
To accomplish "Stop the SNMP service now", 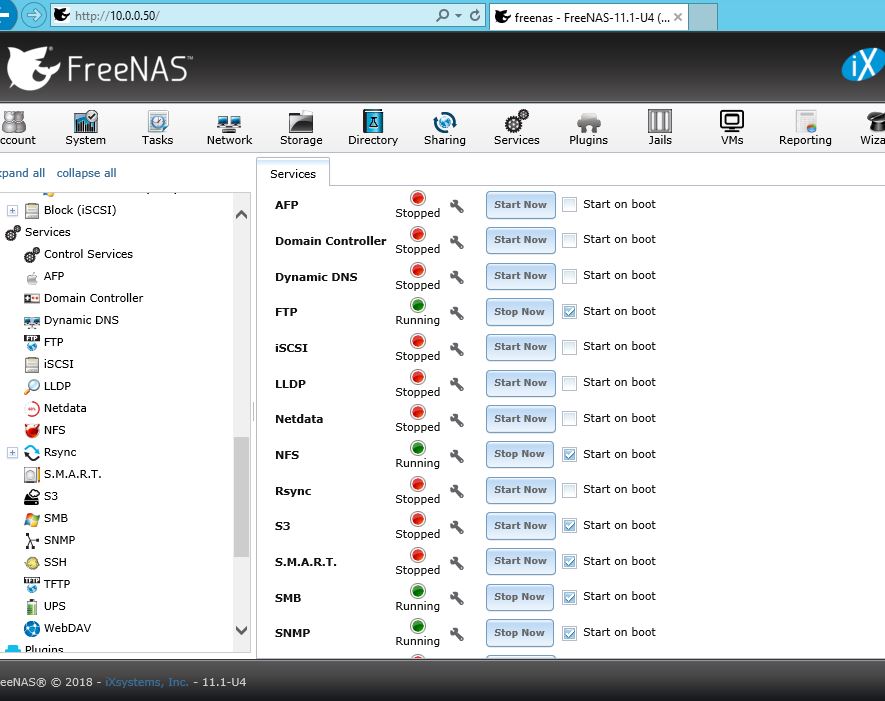I will tap(519, 633).
